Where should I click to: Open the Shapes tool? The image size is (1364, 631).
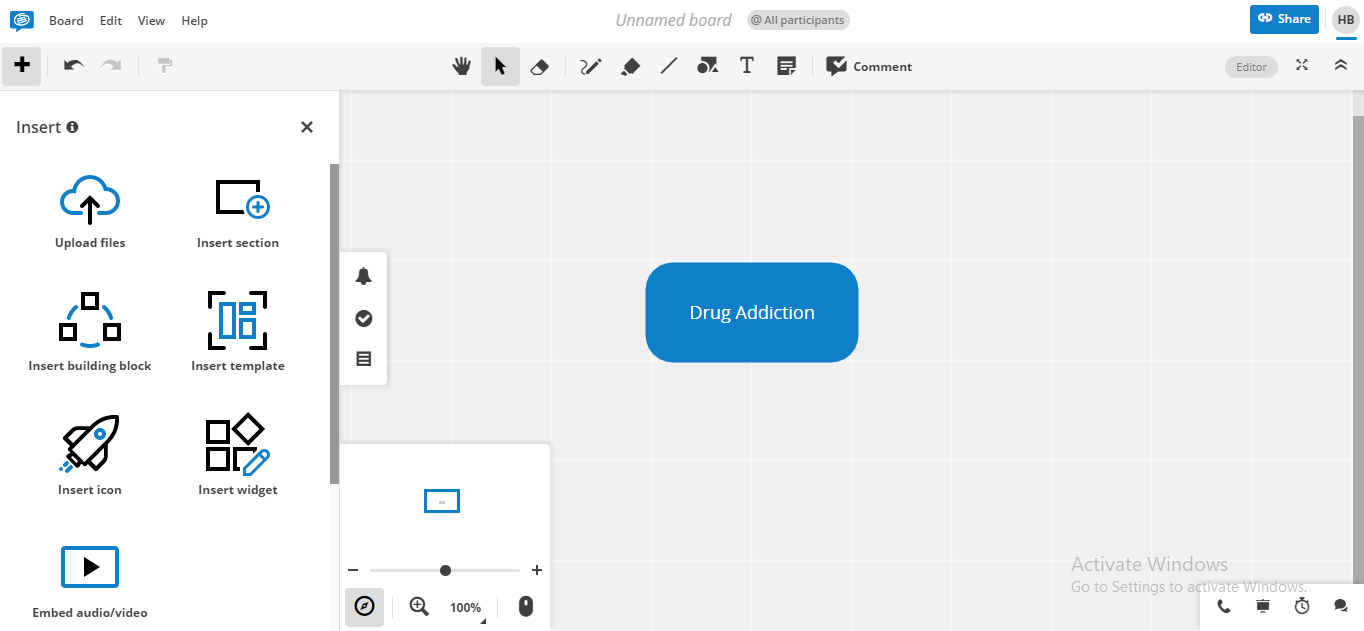(708, 66)
